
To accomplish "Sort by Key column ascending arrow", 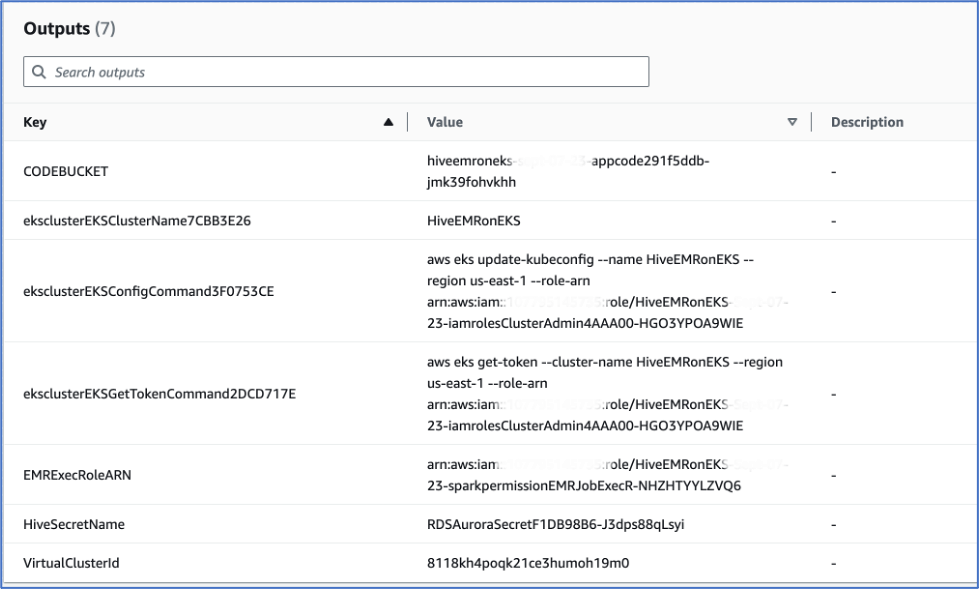I will click(x=388, y=122).
